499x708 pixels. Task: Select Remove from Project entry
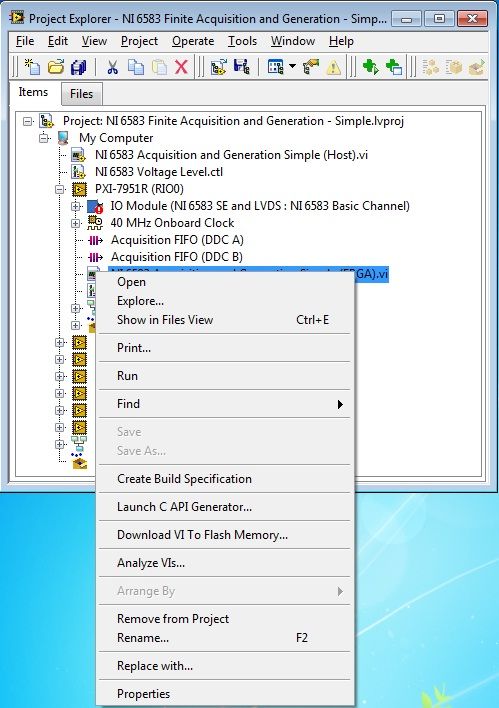tap(224, 619)
